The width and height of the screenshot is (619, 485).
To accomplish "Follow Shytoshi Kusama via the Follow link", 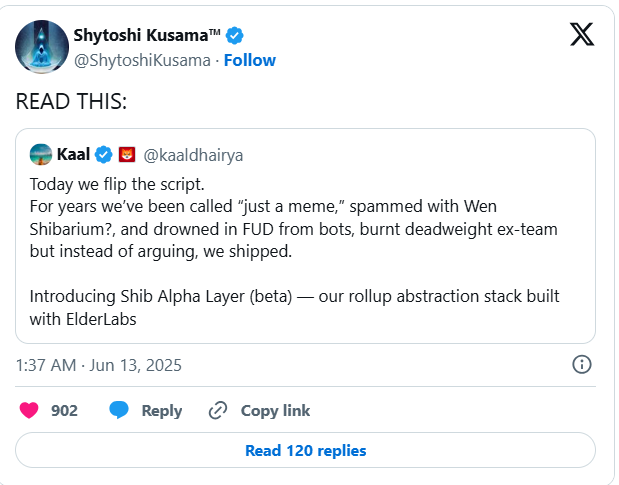I will tap(250, 60).
